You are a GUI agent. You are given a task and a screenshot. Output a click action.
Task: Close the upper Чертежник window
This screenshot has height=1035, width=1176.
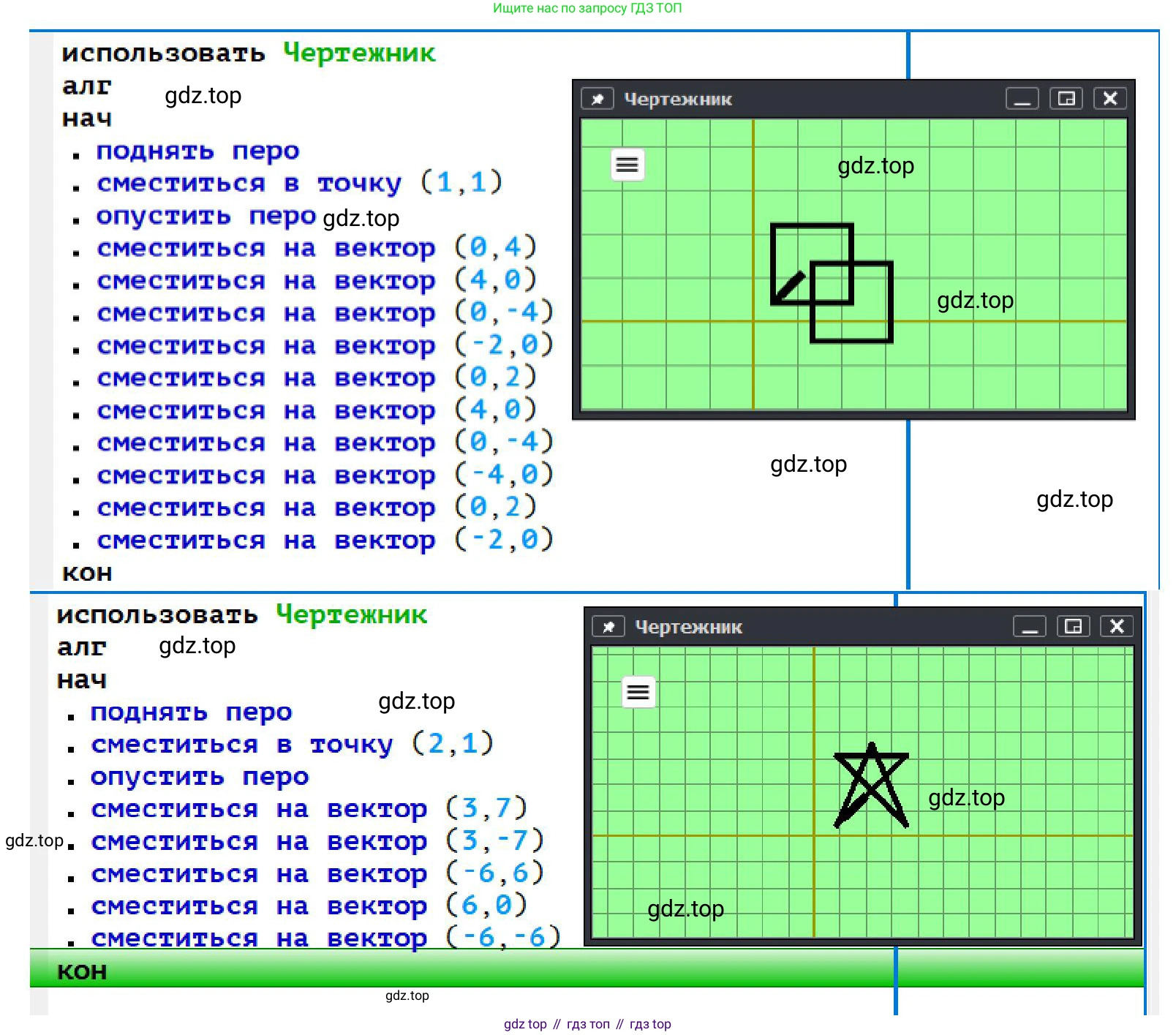click(x=1109, y=99)
